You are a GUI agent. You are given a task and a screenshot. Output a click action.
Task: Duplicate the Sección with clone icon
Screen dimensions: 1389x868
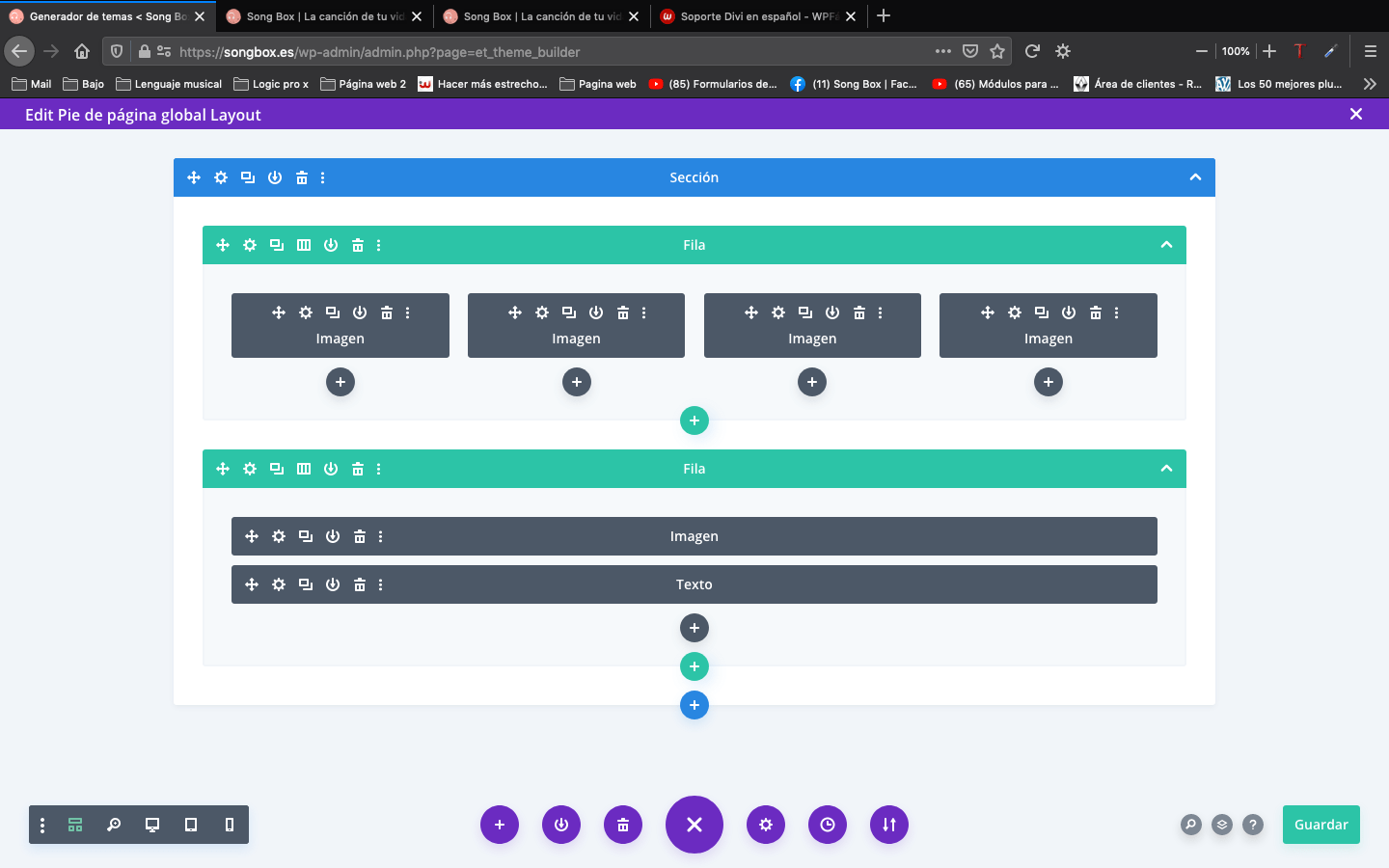(x=248, y=177)
